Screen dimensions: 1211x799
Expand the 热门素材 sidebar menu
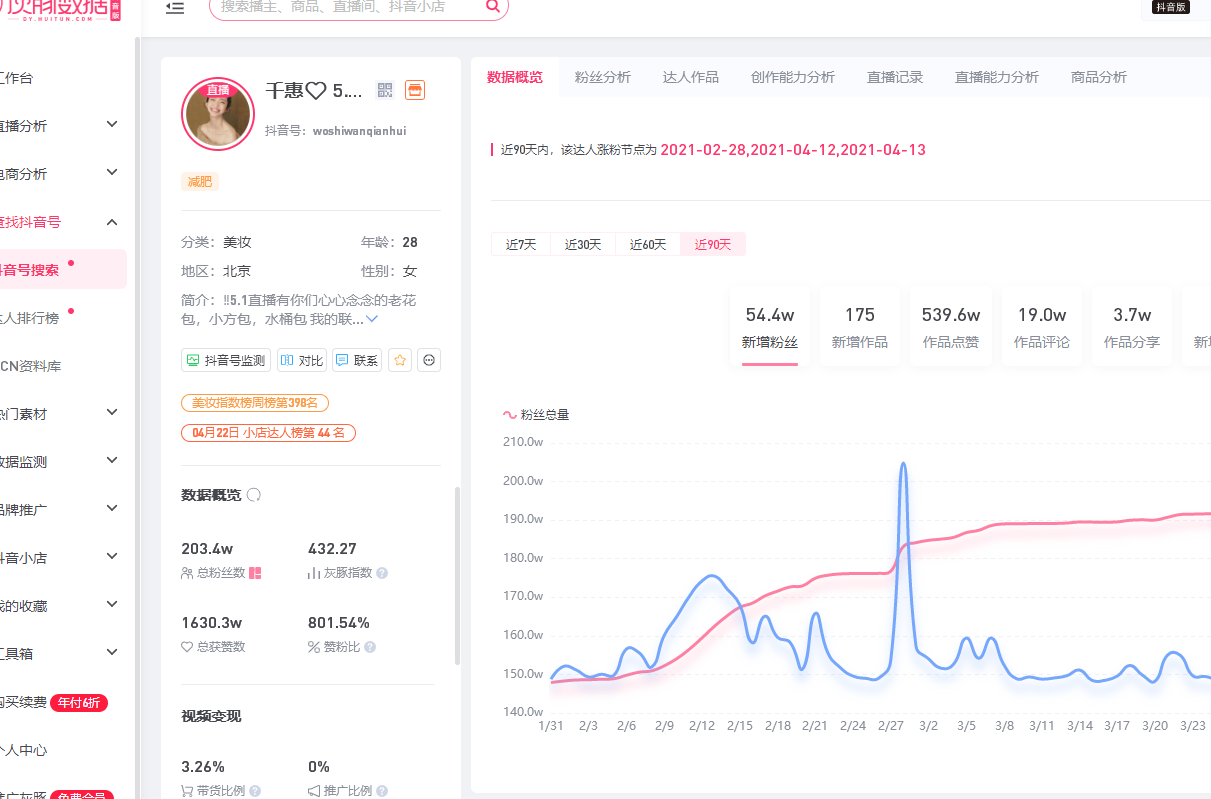pos(112,412)
